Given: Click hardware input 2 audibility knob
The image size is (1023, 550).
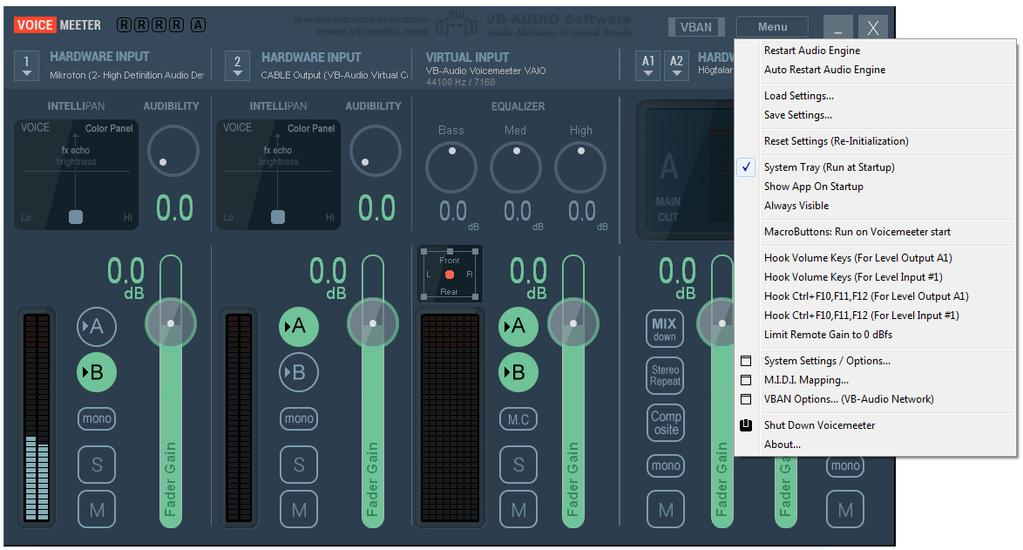Looking at the screenshot, I should point(375,151).
